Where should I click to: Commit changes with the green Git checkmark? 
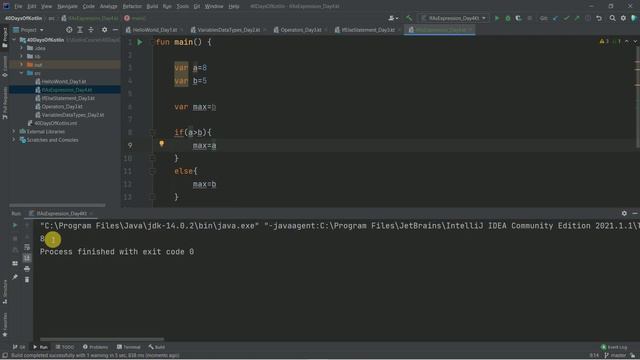click(x=566, y=18)
